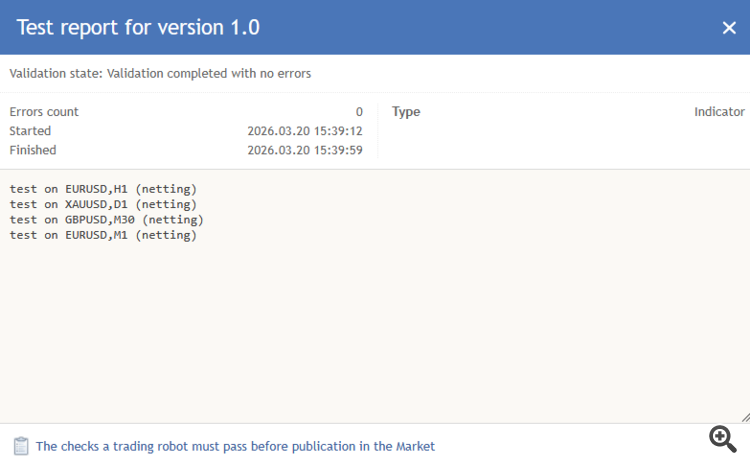Click the Started label
The image size is (750, 465).
(x=30, y=131)
